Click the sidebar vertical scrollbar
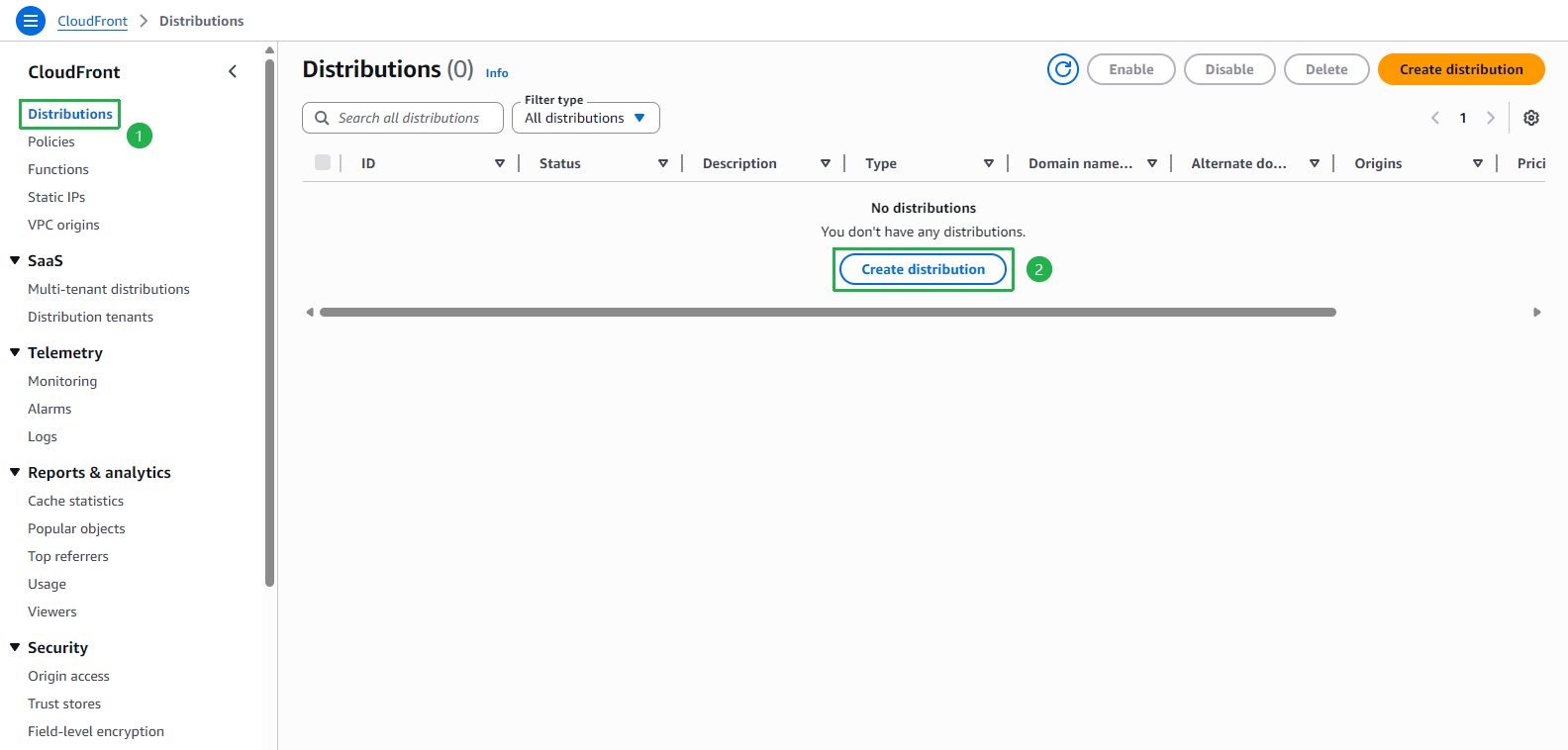This screenshot has width=1568, height=750. (x=269, y=323)
